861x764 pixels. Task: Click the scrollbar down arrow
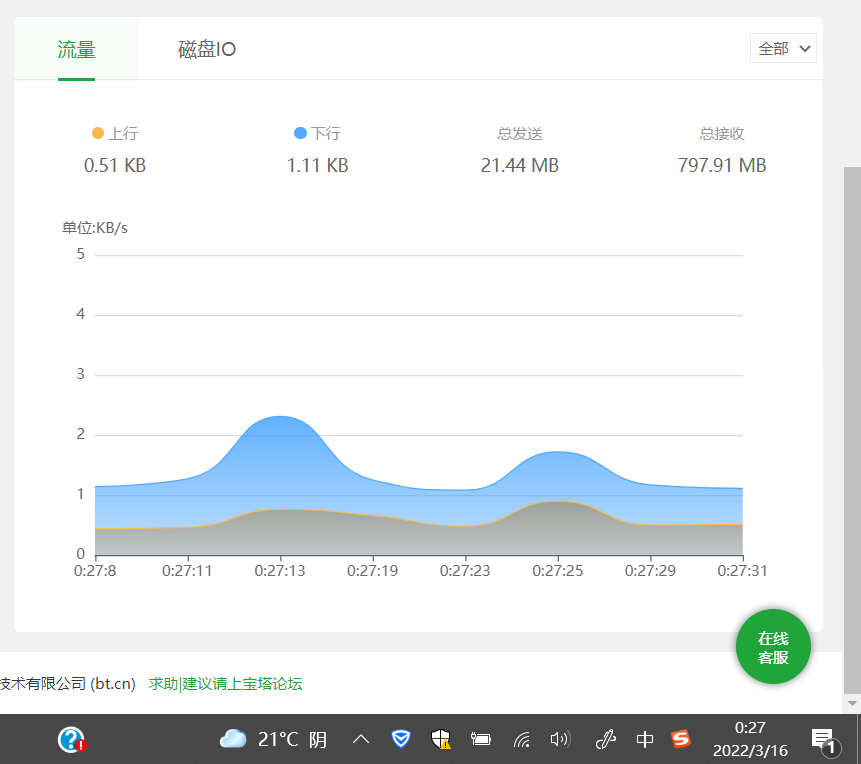tap(852, 704)
